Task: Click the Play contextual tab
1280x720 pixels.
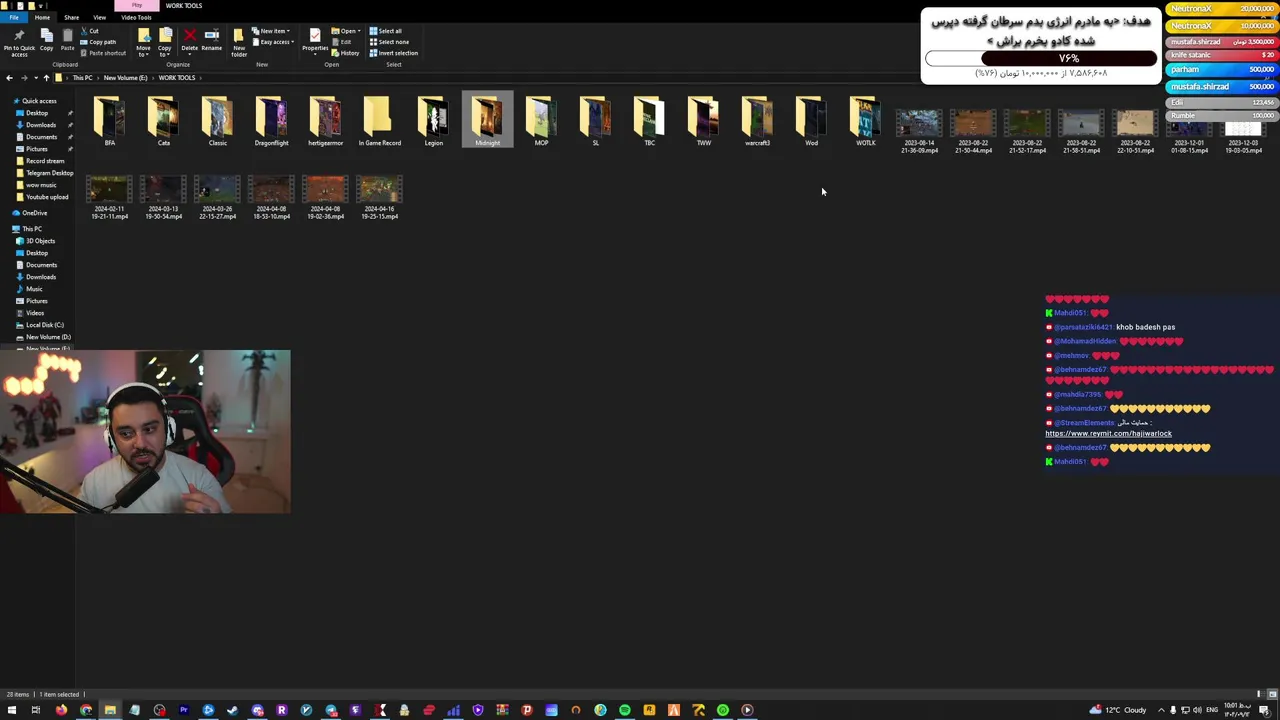Action: pos(137,5)
